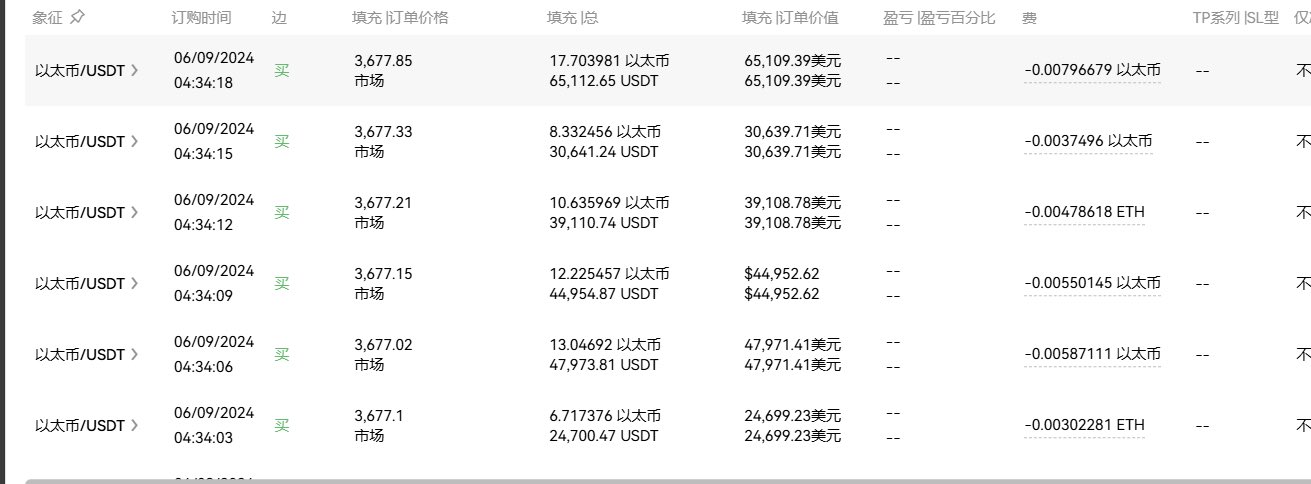The width and height of the screenshot is (1311, 484).
Task: Click the fee value -0.00302281 ETH
Action: (x=1084, y=425)
